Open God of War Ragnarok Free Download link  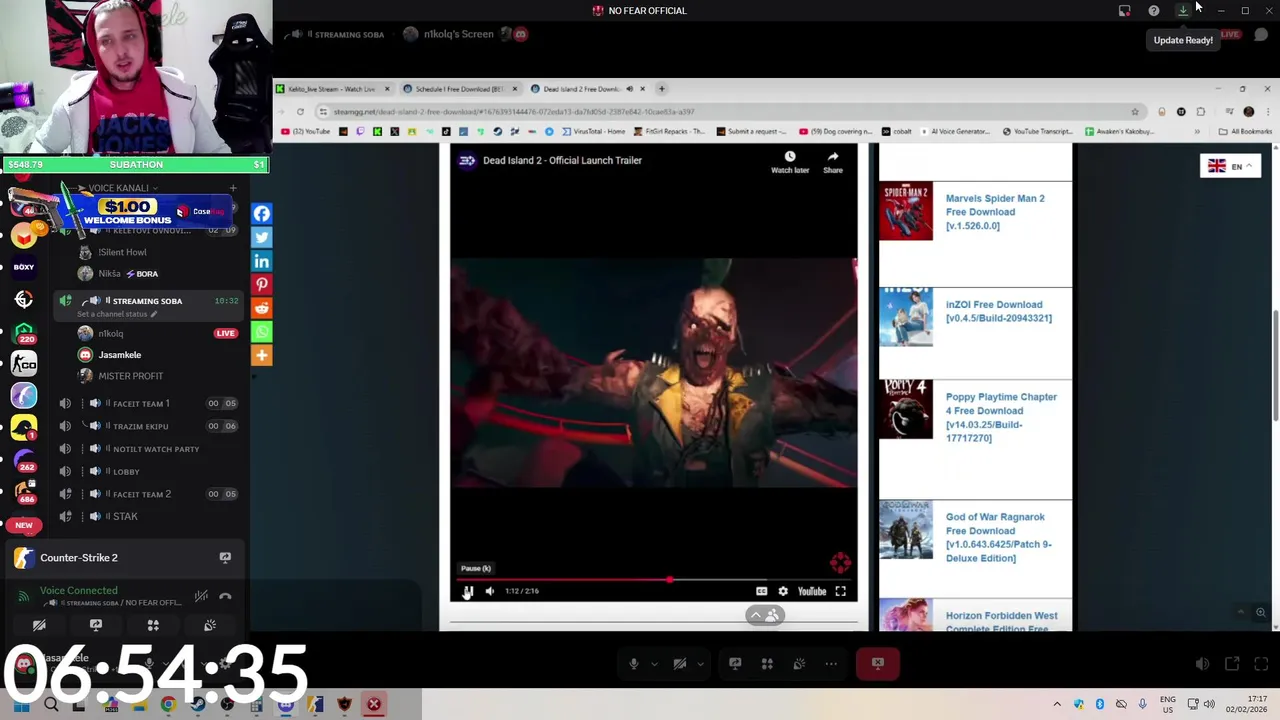coord(998,537)
